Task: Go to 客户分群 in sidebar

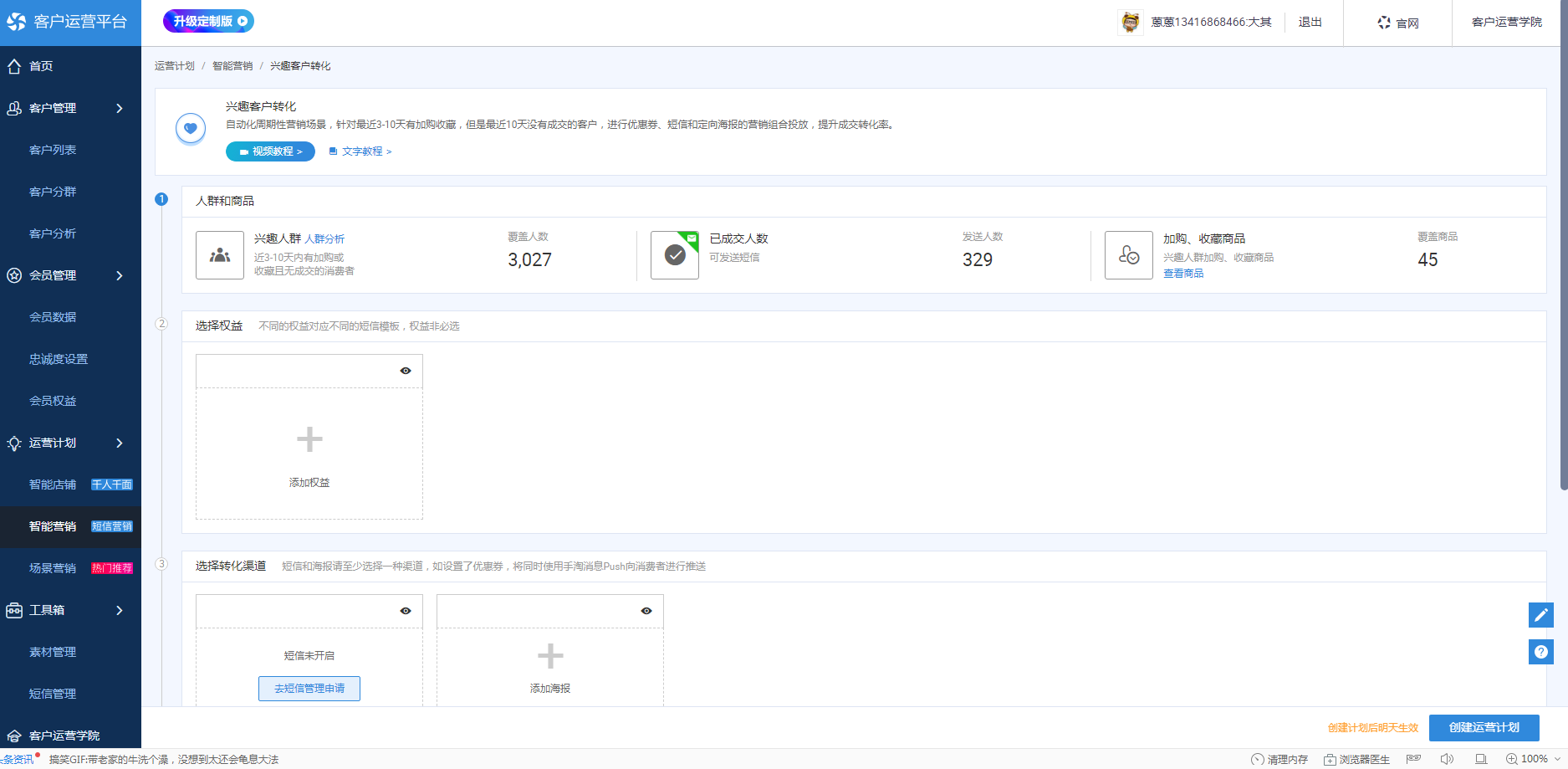Action: pyautogui.click(x=53, y=192)
